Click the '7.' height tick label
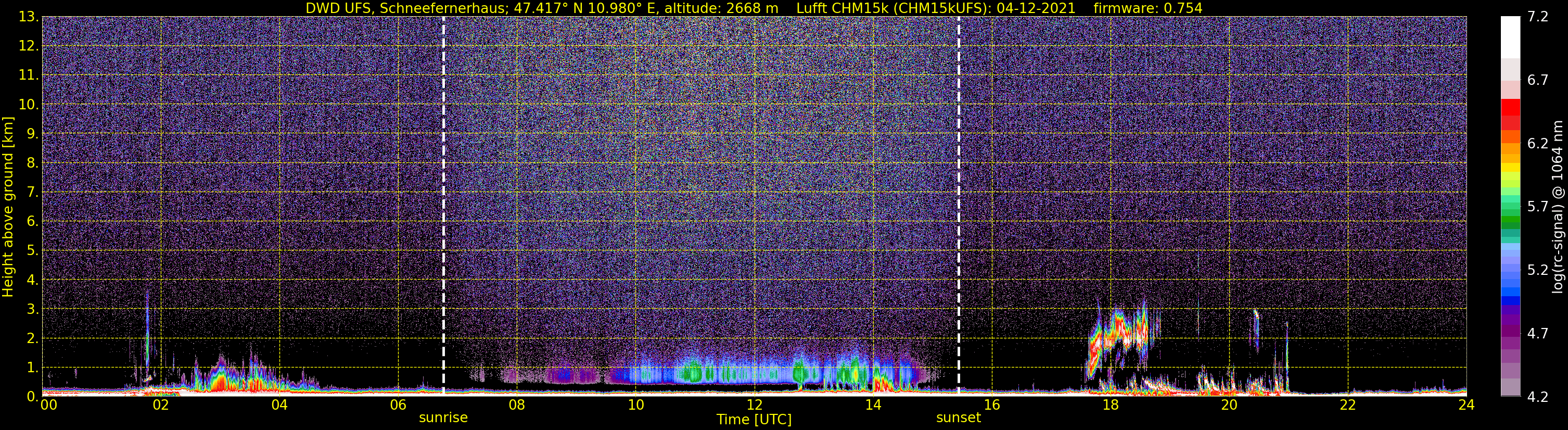This screenshot has width=1568, height=430. (x=32, y=193)
